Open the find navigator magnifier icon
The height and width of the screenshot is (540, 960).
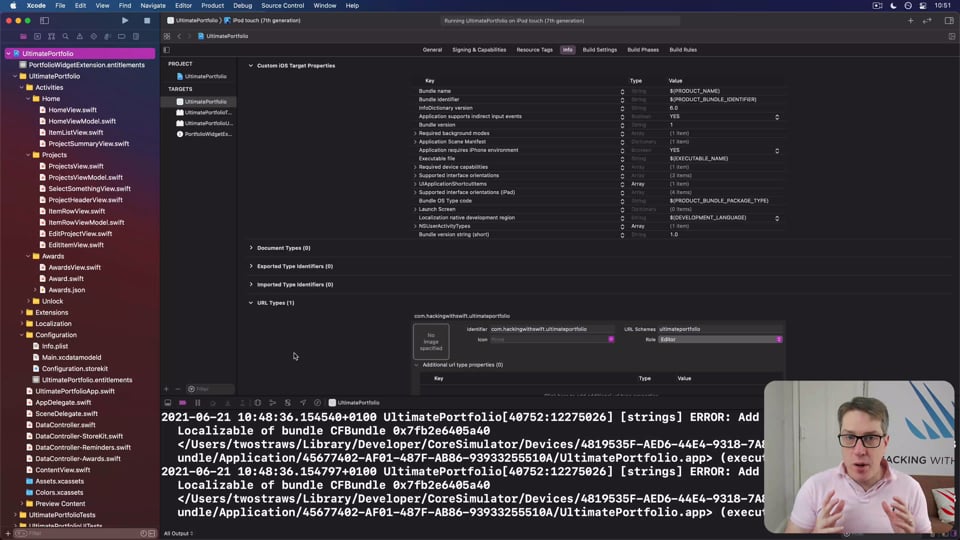coord(66,36)
